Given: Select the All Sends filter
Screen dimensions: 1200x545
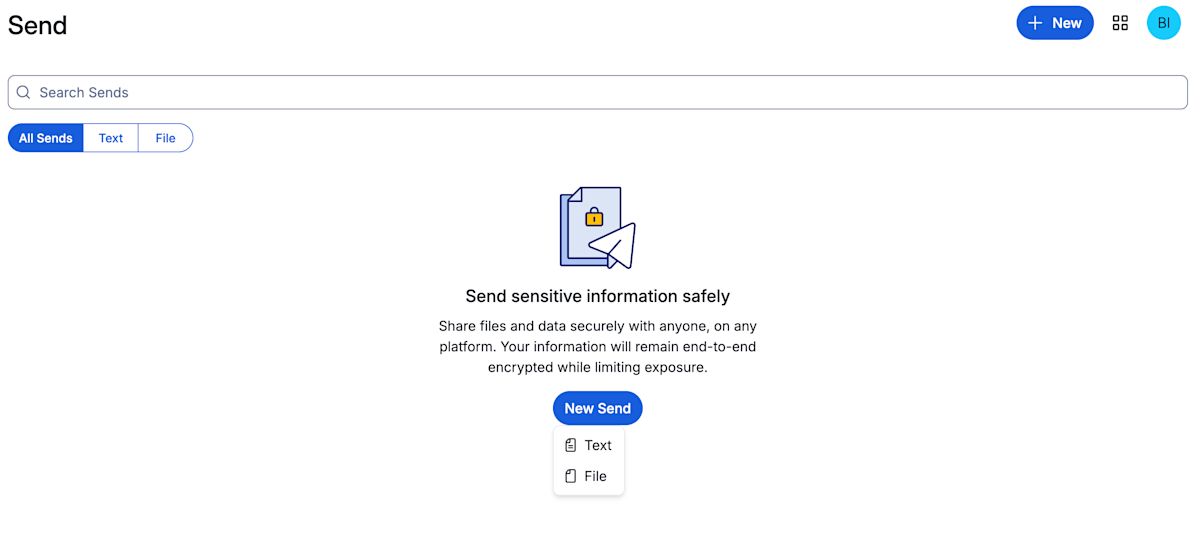Looking at the screenshot, I should (x=46, y=138).
